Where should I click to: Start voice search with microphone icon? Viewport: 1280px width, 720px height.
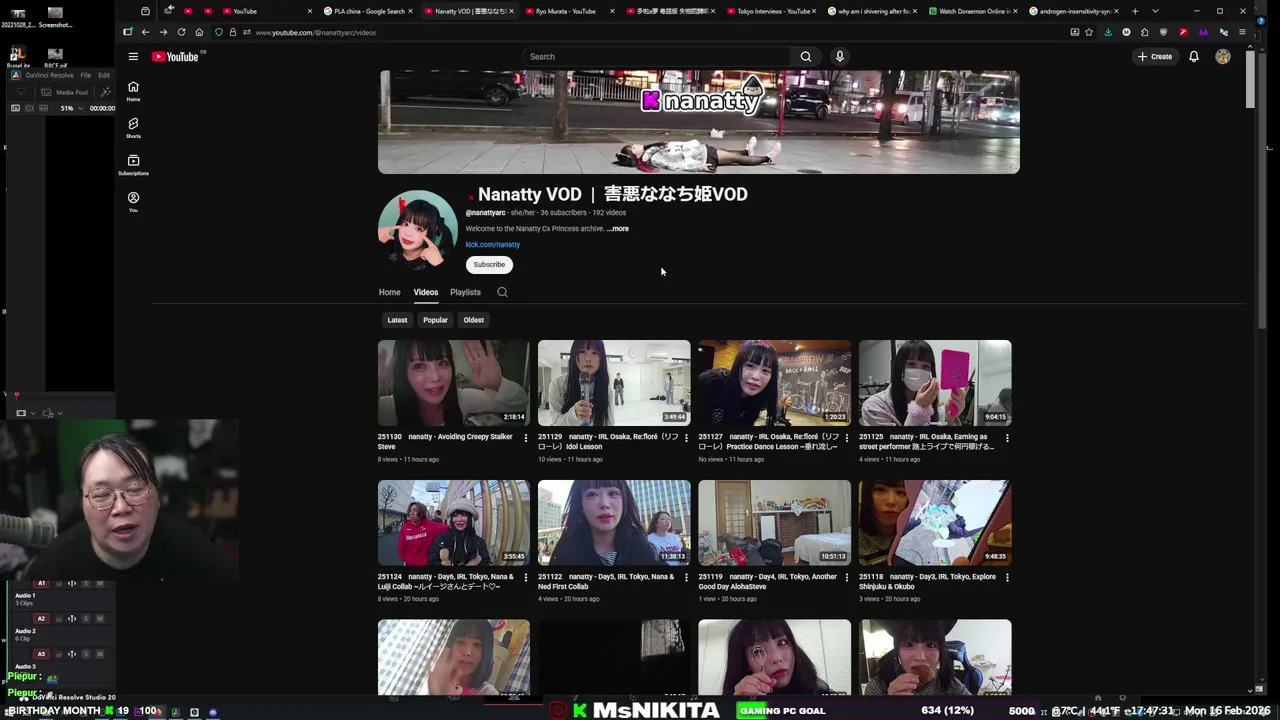click(840, 57)
